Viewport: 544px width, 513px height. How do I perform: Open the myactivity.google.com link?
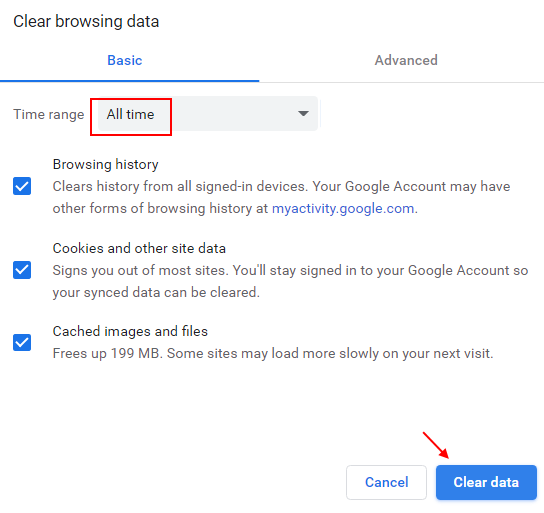pos(343,208)
